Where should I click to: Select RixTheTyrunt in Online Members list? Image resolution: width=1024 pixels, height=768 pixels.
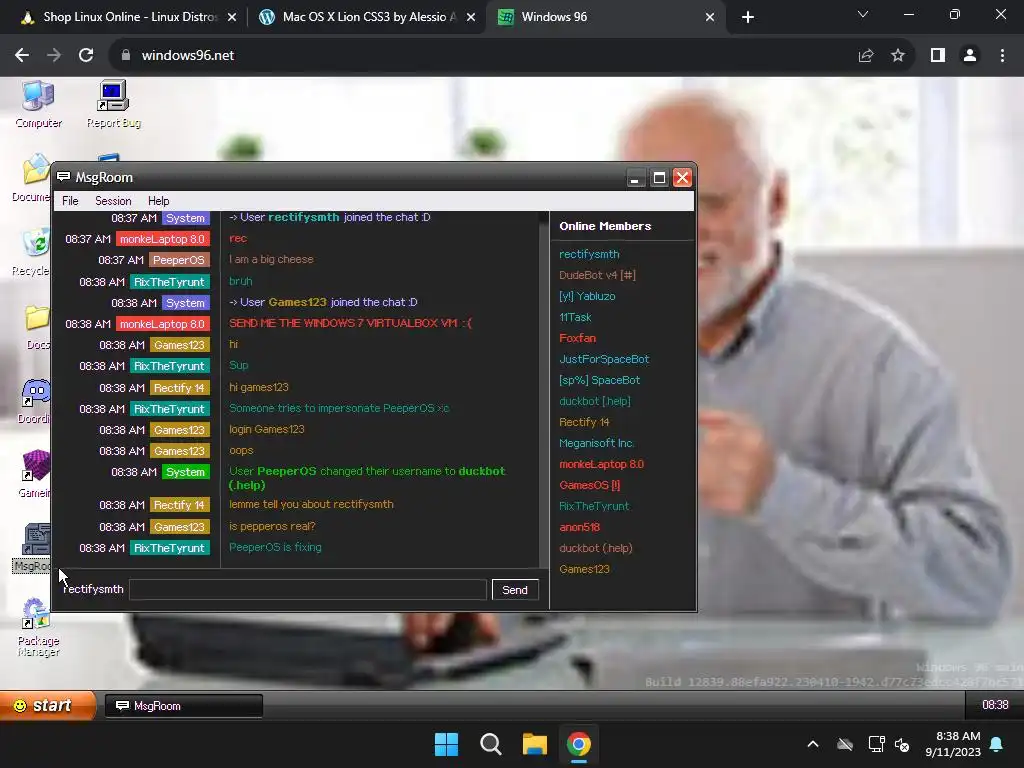(594, 505)
